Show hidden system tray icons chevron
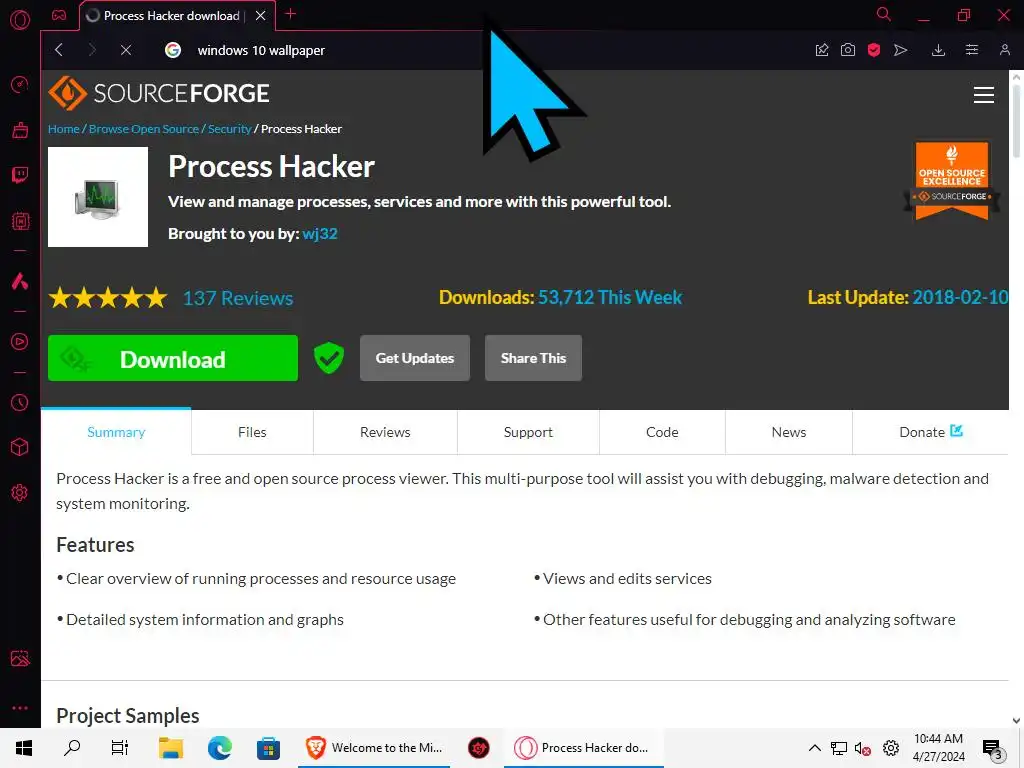The height and width of the screenshot is (768, 1024). [x=814, y=748]
